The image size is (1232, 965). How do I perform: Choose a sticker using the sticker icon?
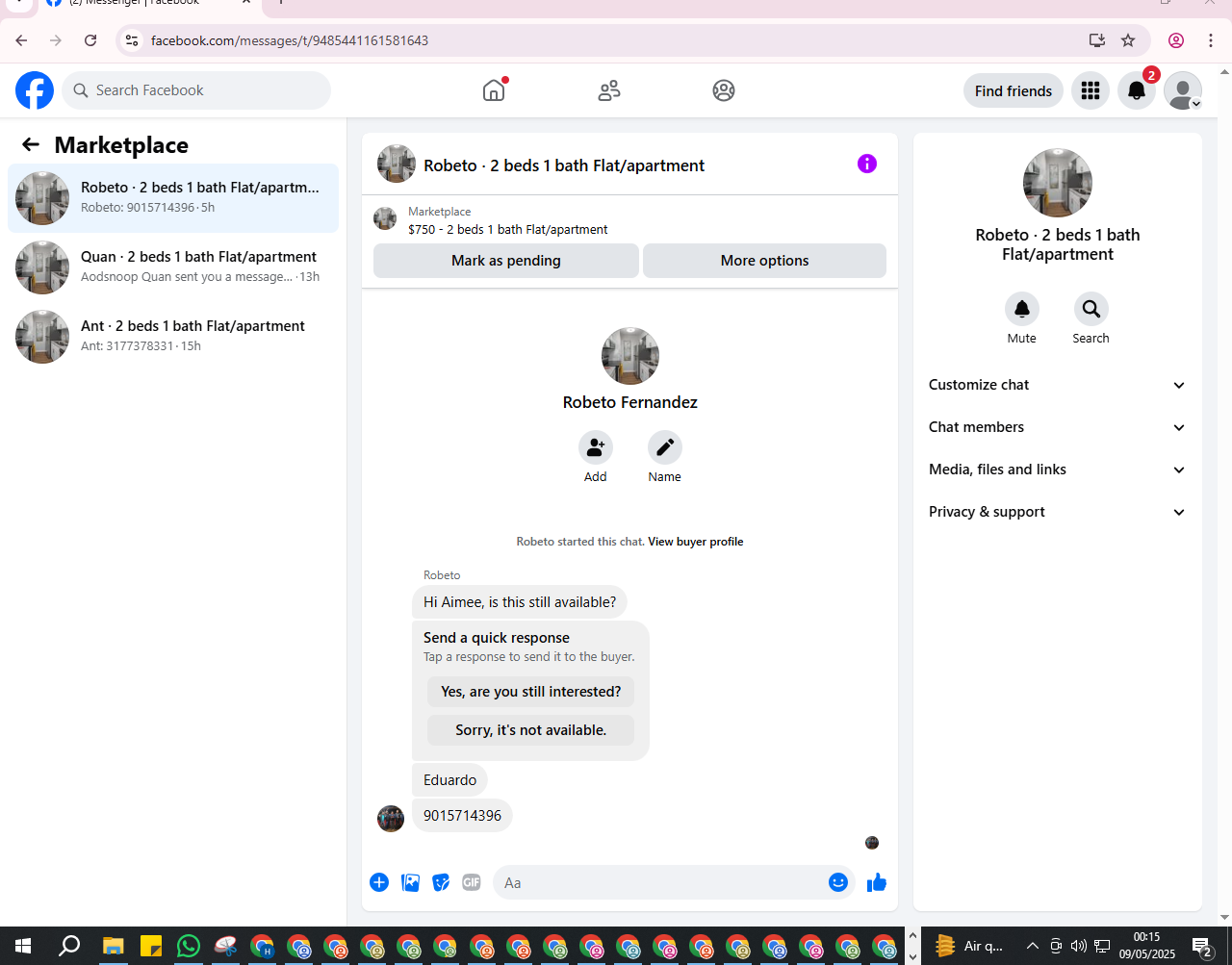click(441, 882)
